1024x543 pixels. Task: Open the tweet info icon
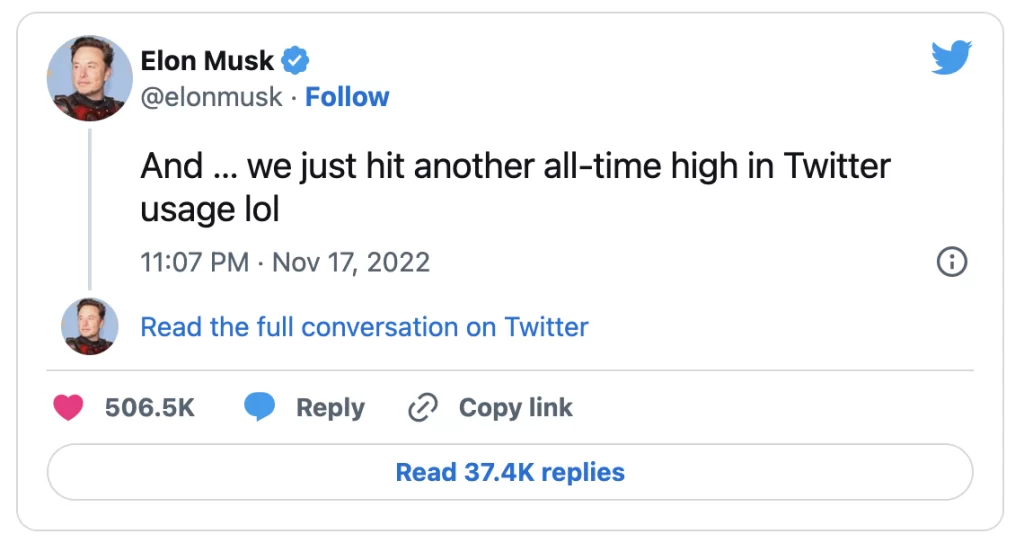[x=951, y=262]
